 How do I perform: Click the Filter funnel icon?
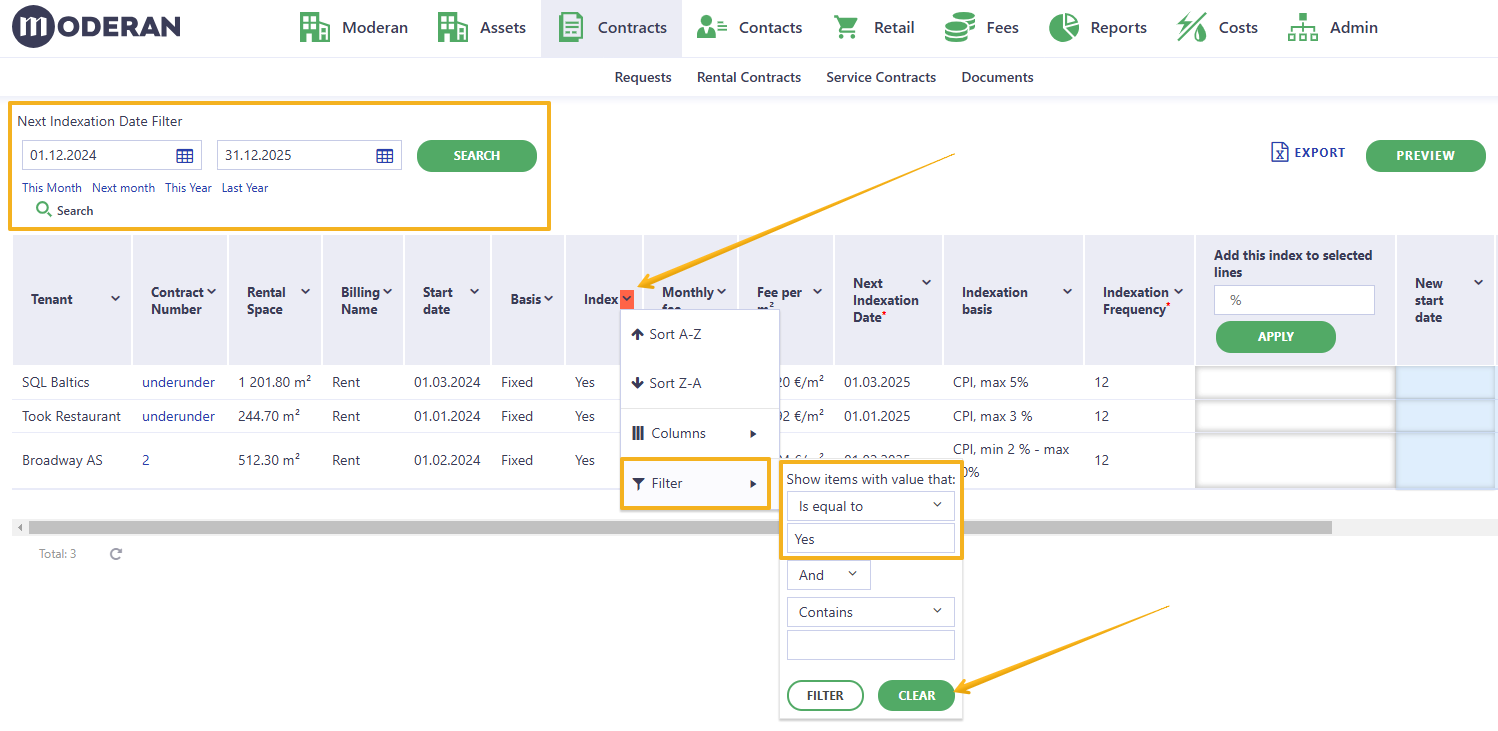tap(637, 483)
